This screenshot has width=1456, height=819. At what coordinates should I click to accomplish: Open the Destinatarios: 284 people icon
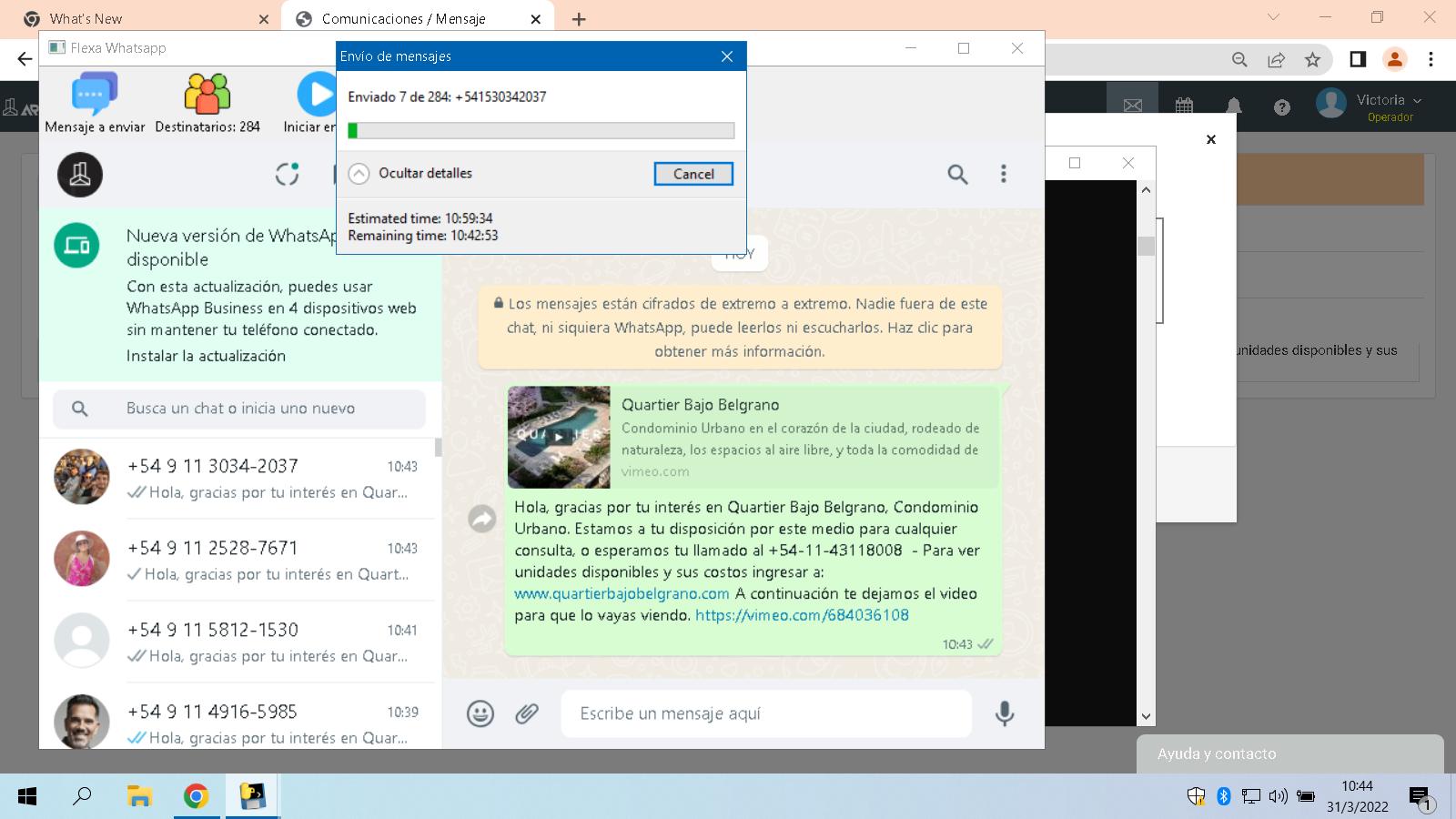click(207, 94)
